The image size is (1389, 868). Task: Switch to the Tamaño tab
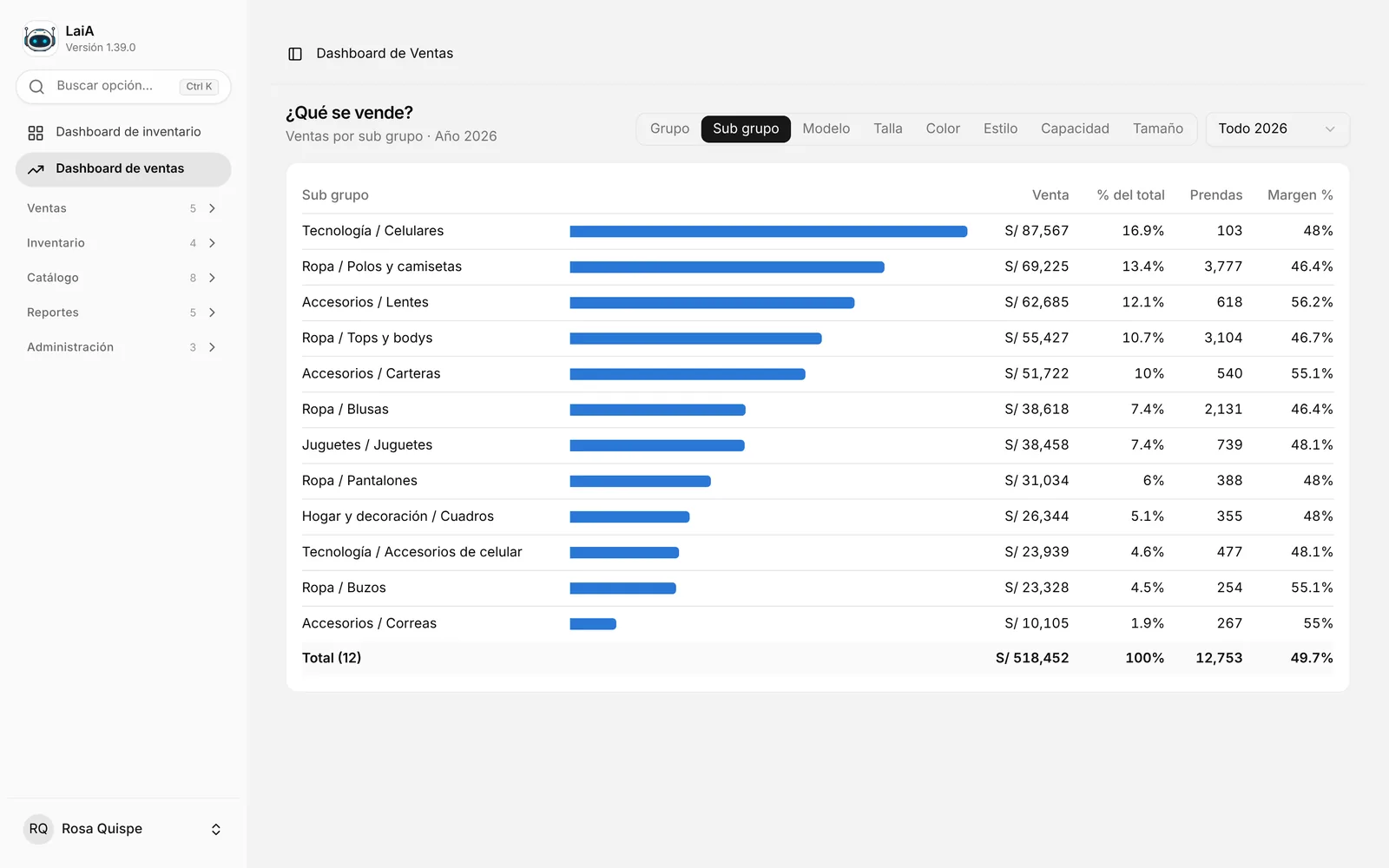[x=1157, y=129]
